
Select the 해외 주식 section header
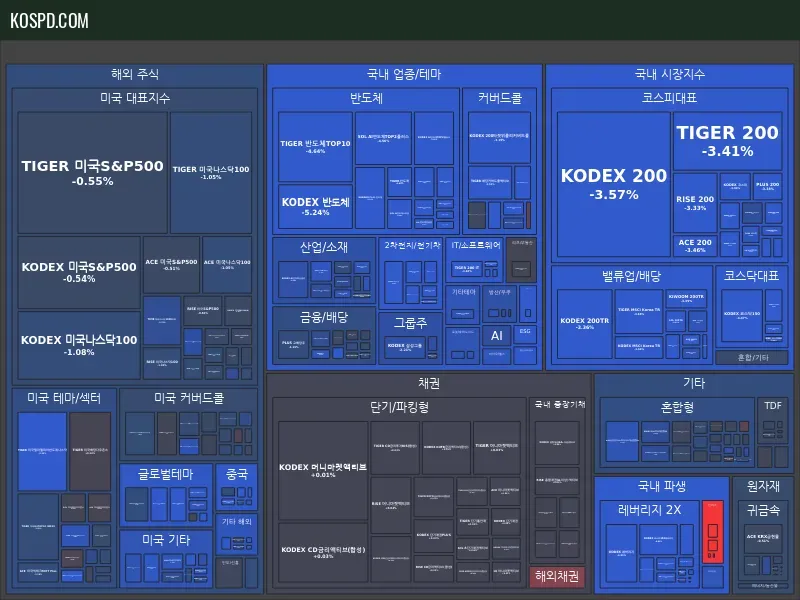[135, 74]
